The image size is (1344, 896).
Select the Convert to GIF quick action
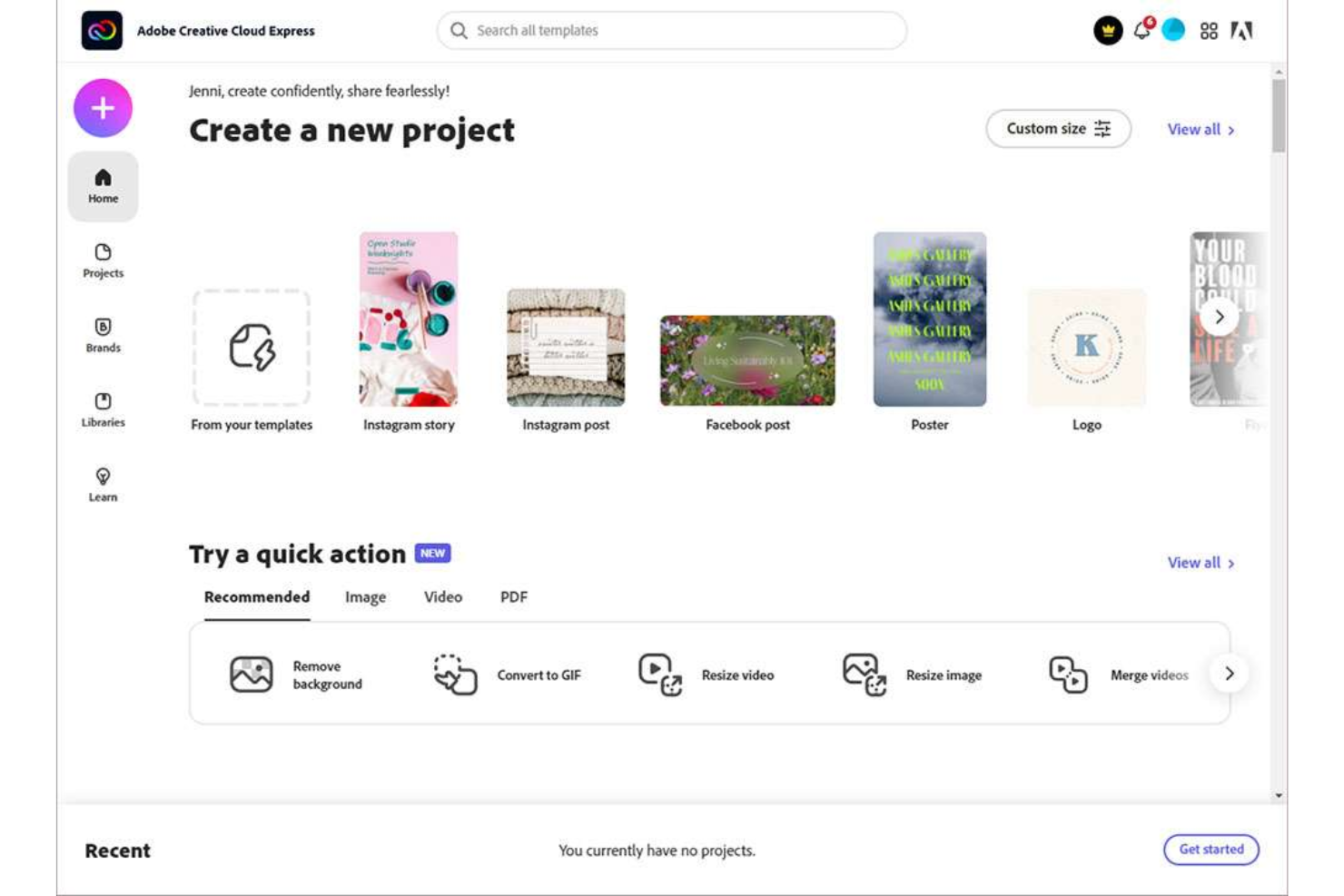[507, 674]
